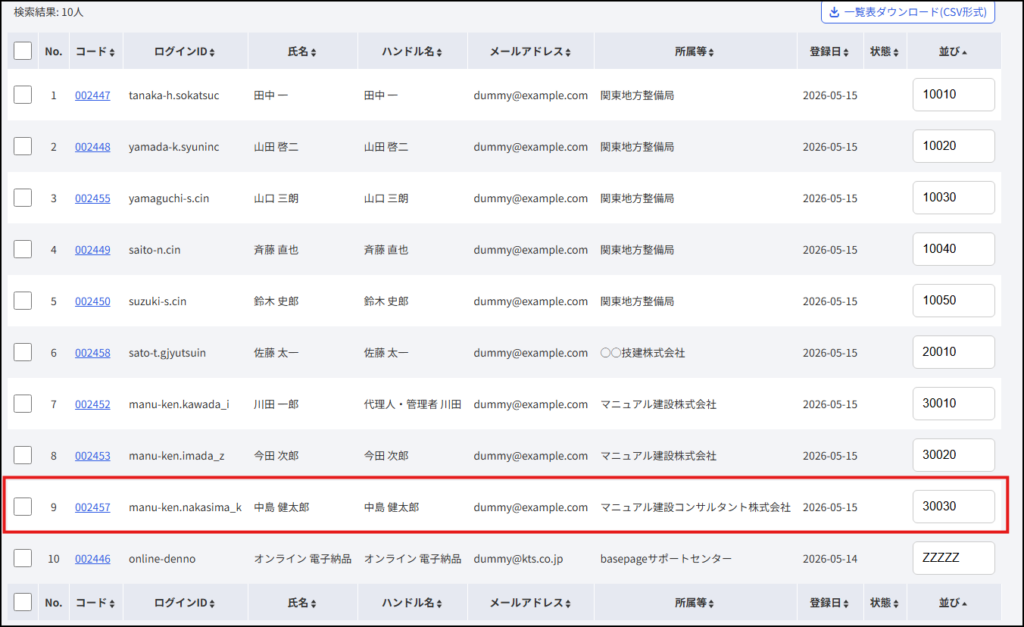This screenshot has height=627, width=1024.
Task: Edit the sort order field 30030
Action: 953,507
